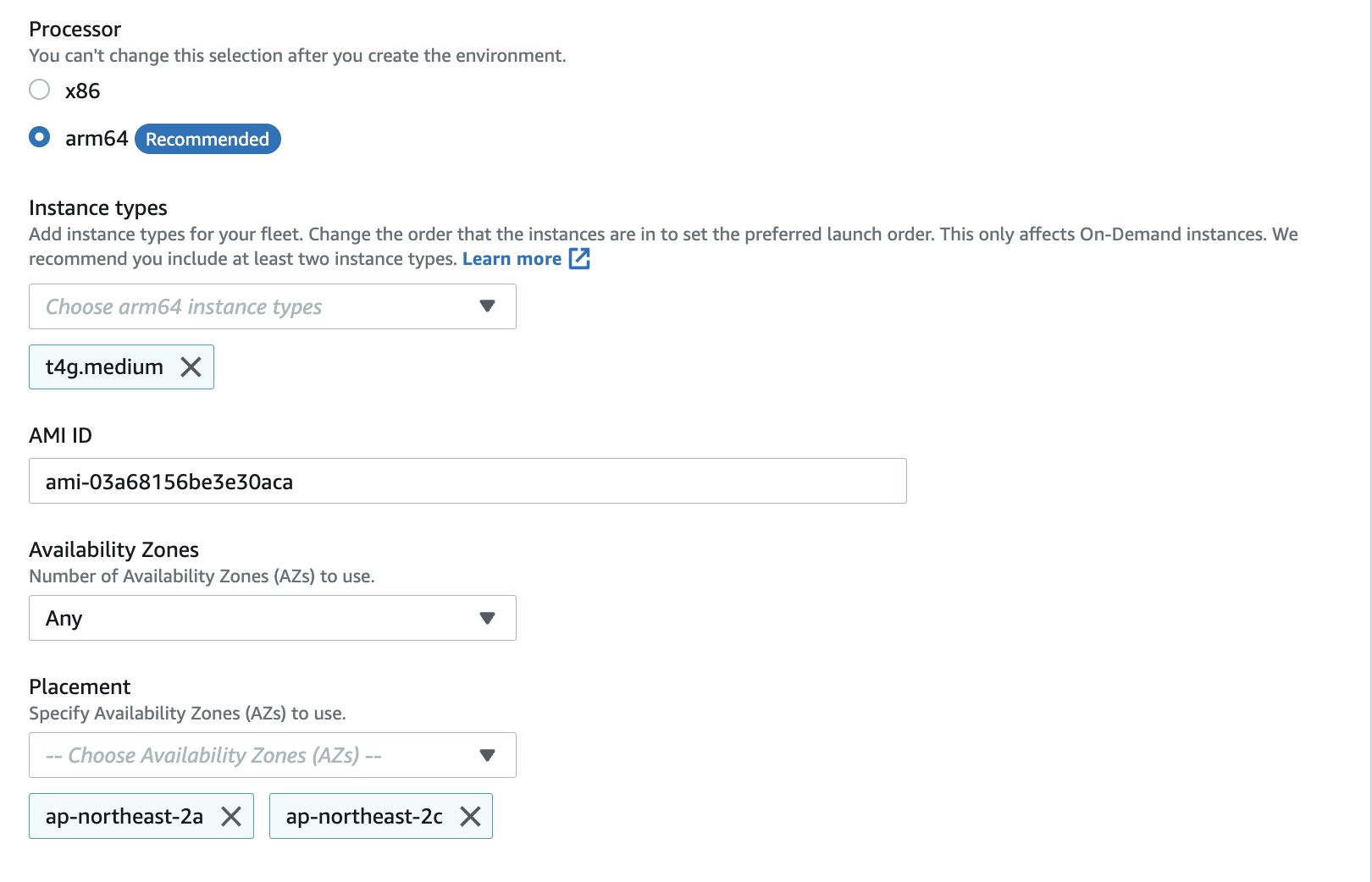Click the Recommended badge next to arm64
This screenshot has height=882, width=1372.
click(x=207, y=139)
